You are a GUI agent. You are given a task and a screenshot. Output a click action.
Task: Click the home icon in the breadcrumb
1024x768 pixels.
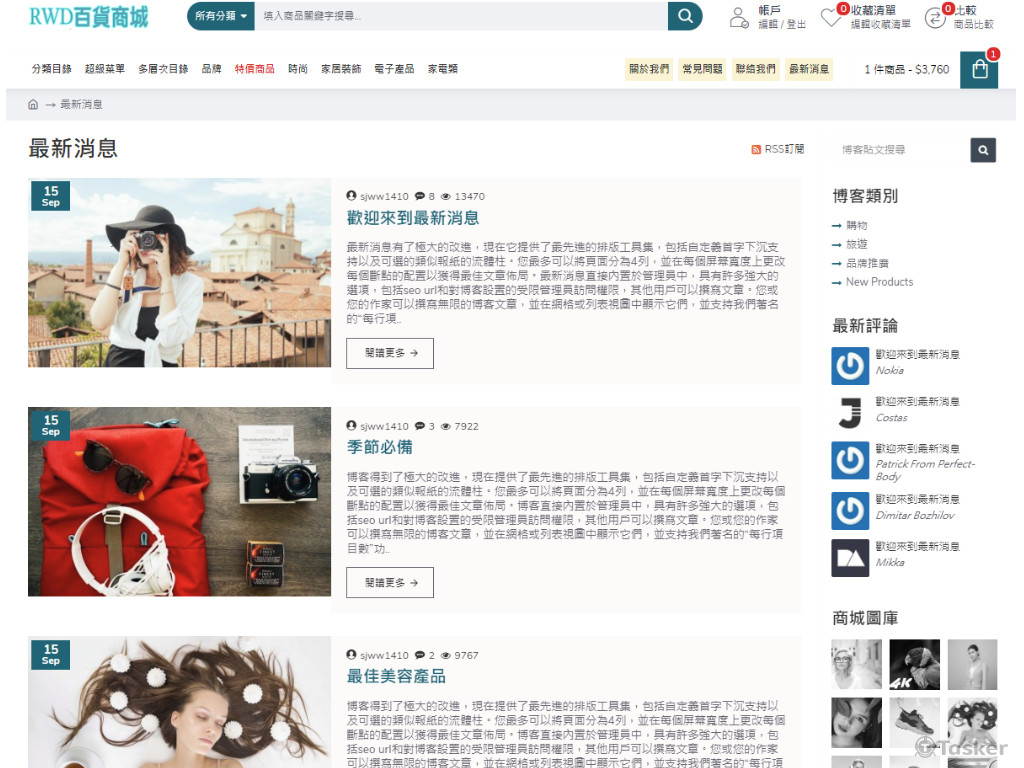[x=31, y=104]
